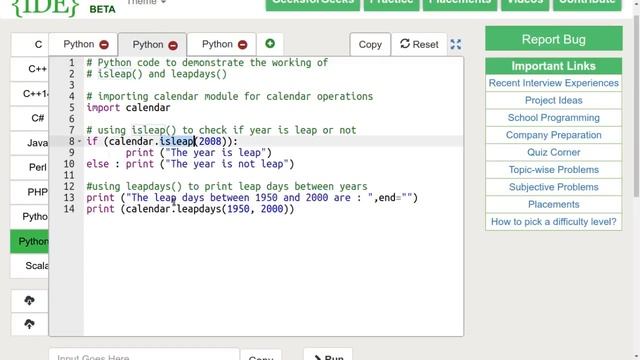
Task: Select PHP language in sidebar
Action: click(31, 192)
